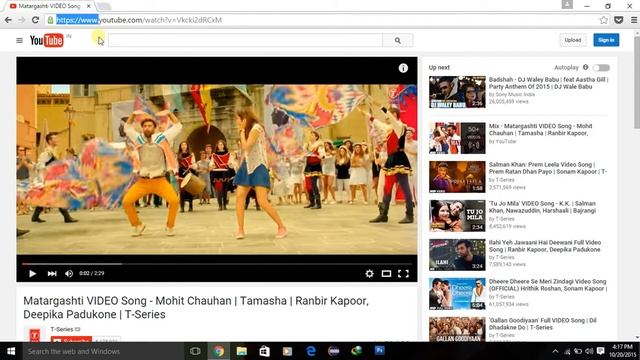Viewport: 640px width, 360px height.
Task: Mute the video volume speaker icon
Action: (x=69, y=273)
